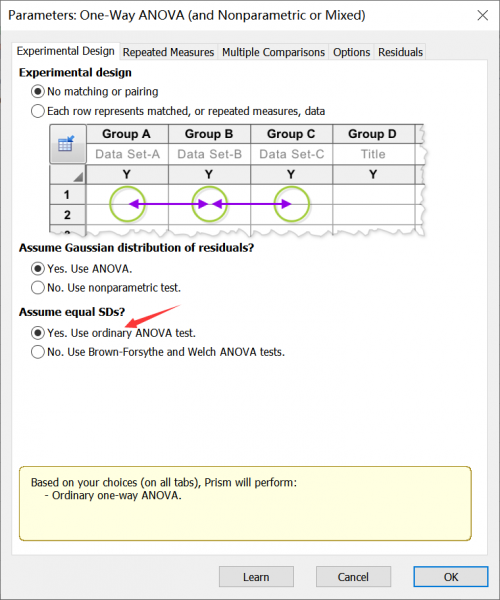Select the Experimental Design tab
Screen dimensions: 500x600
[x=65, y=51]
